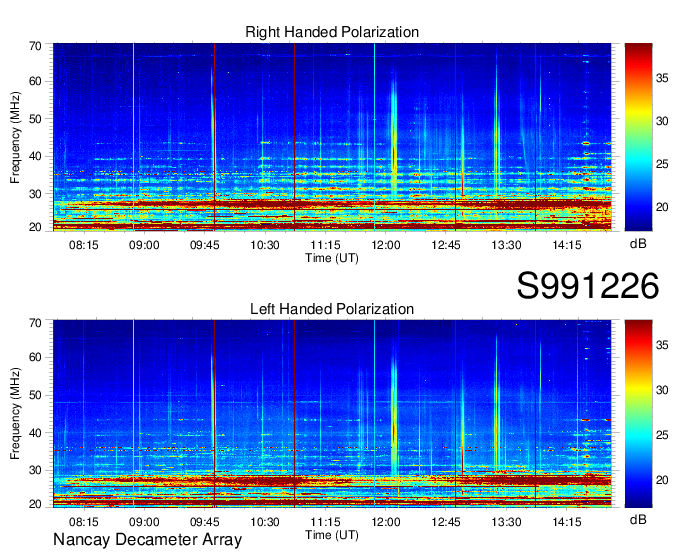Click the 10:30 tick on the upper time axis

[265, 245]
